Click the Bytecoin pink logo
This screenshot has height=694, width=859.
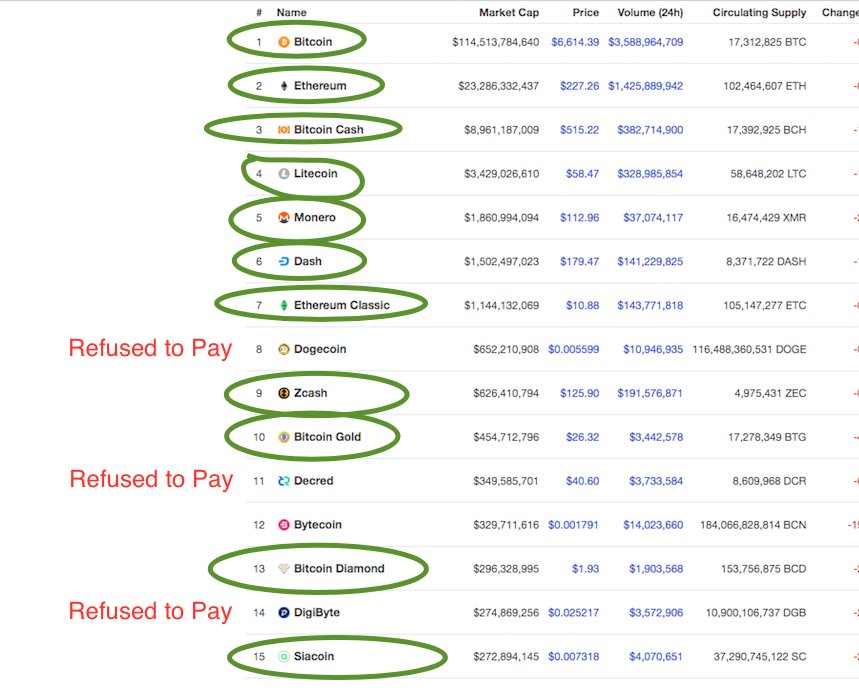click(284, 524)
